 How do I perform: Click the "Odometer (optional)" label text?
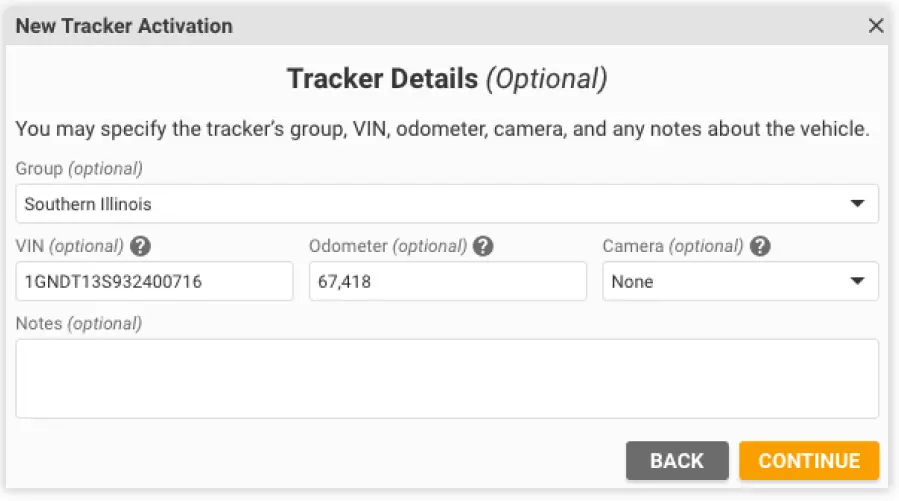tap(387, 246)
